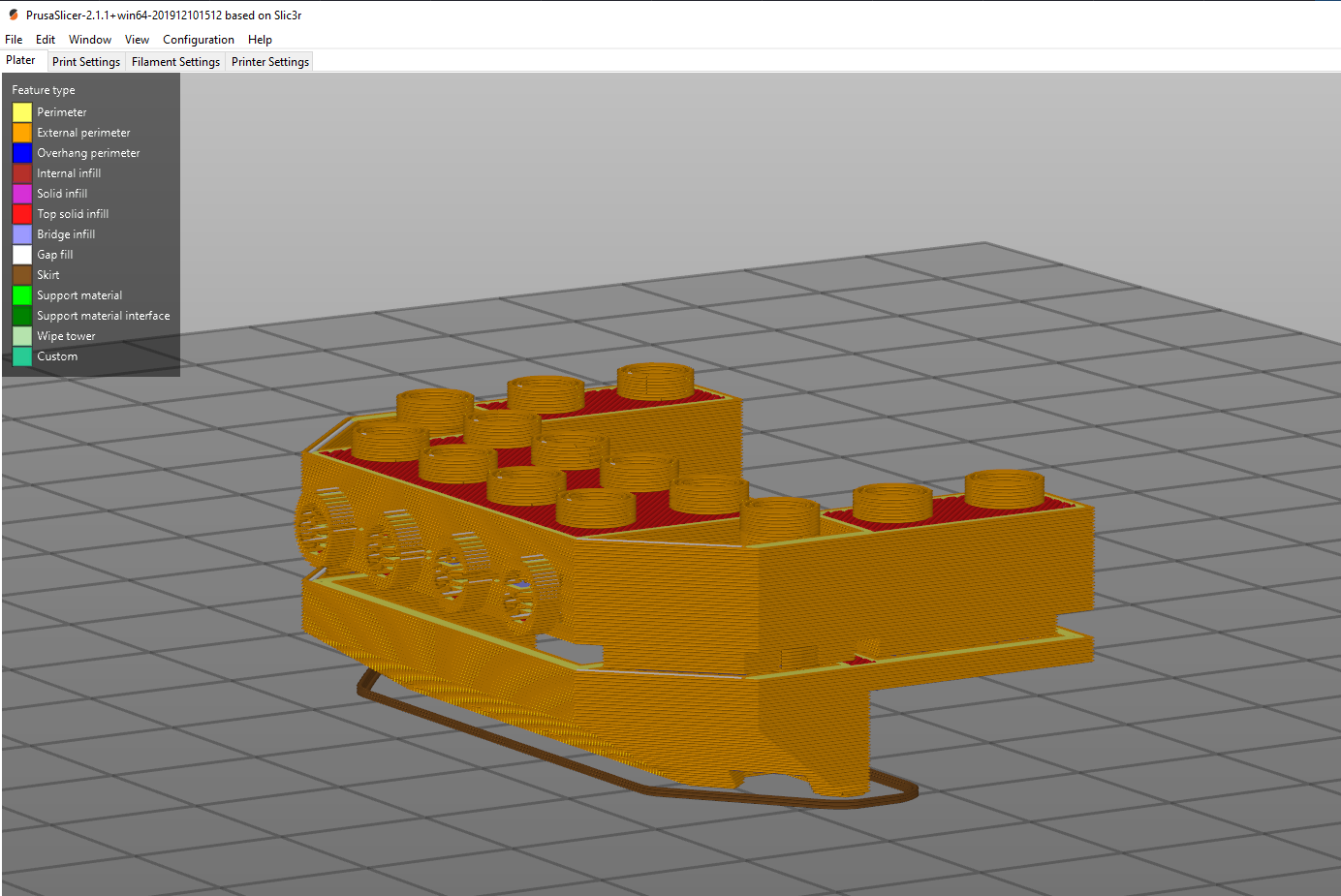Open the Printer Settings tab
This screenshot has width=1341, height=896.
tap(268, 61)
